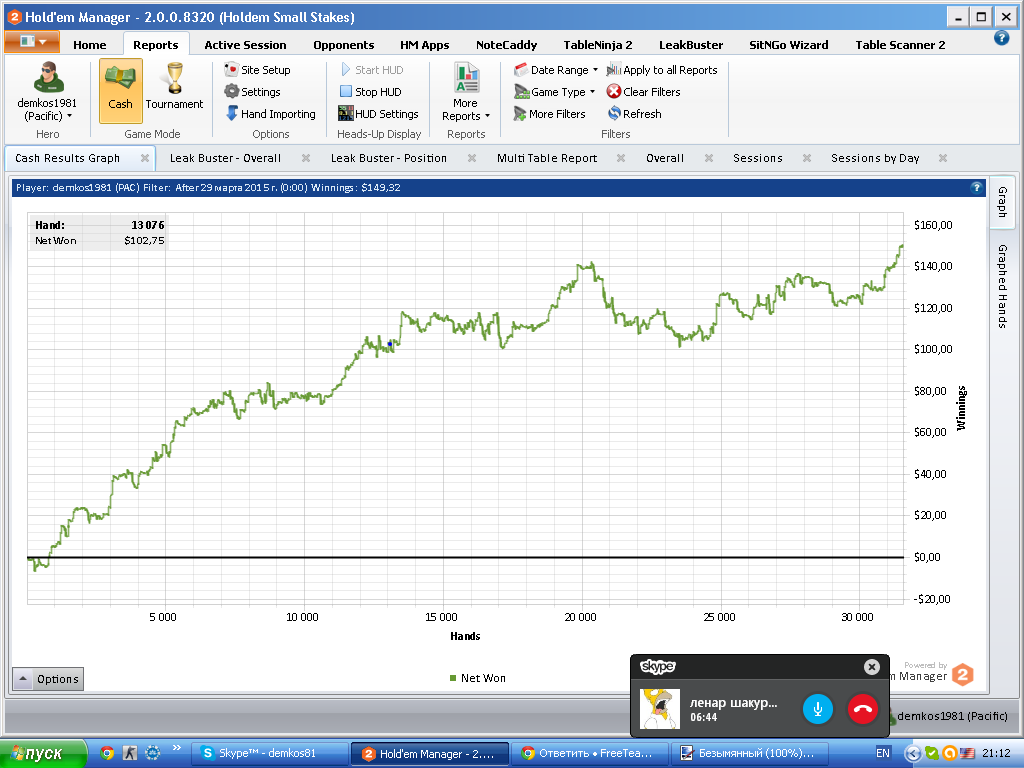The height and width of the screenshot is (768, 1024).
Task: Close the Multi Table Report tab
Action: click(x=621, y=158)
